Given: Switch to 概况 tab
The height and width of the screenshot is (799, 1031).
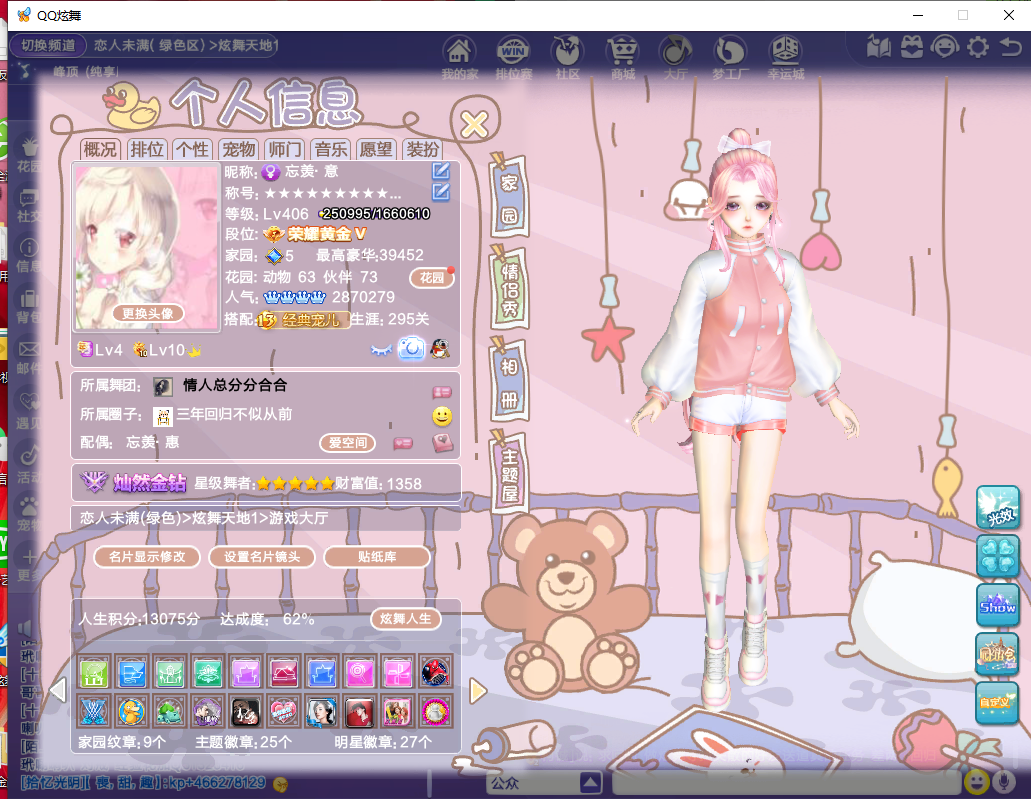Looking at the screenshot, I should coord(100,149).
